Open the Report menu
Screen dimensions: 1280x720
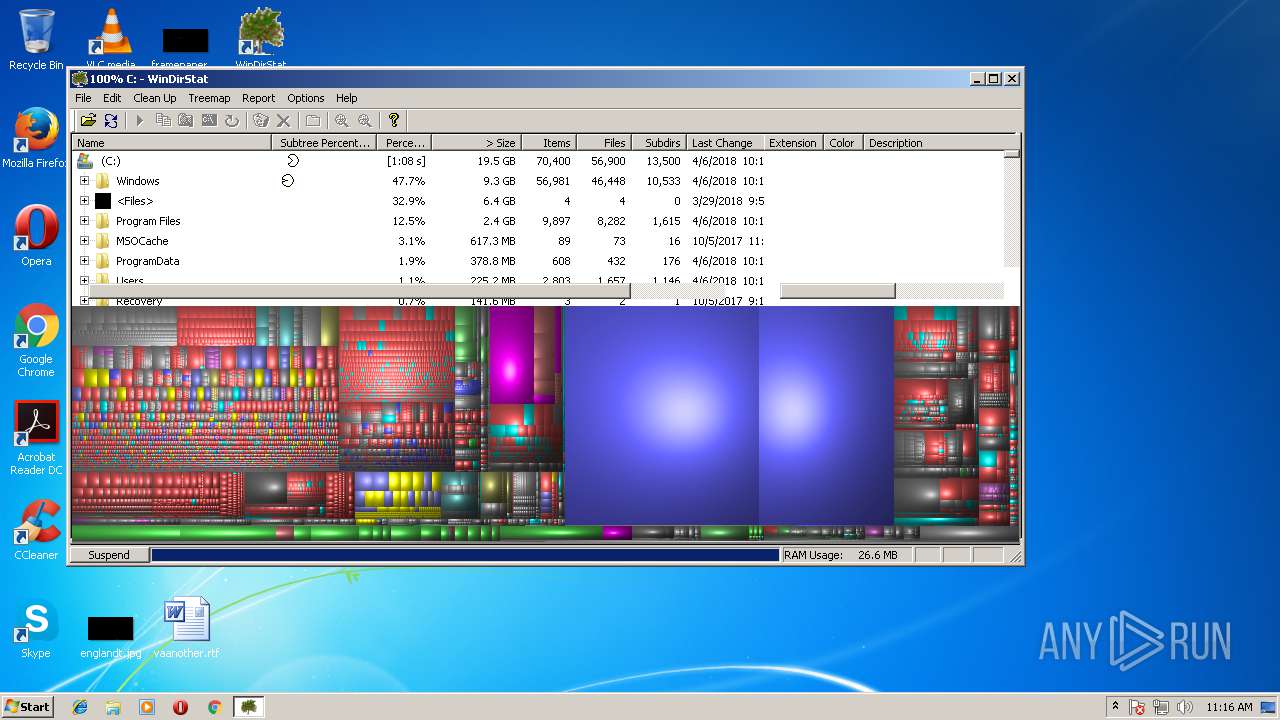click(x=258, y=98)
